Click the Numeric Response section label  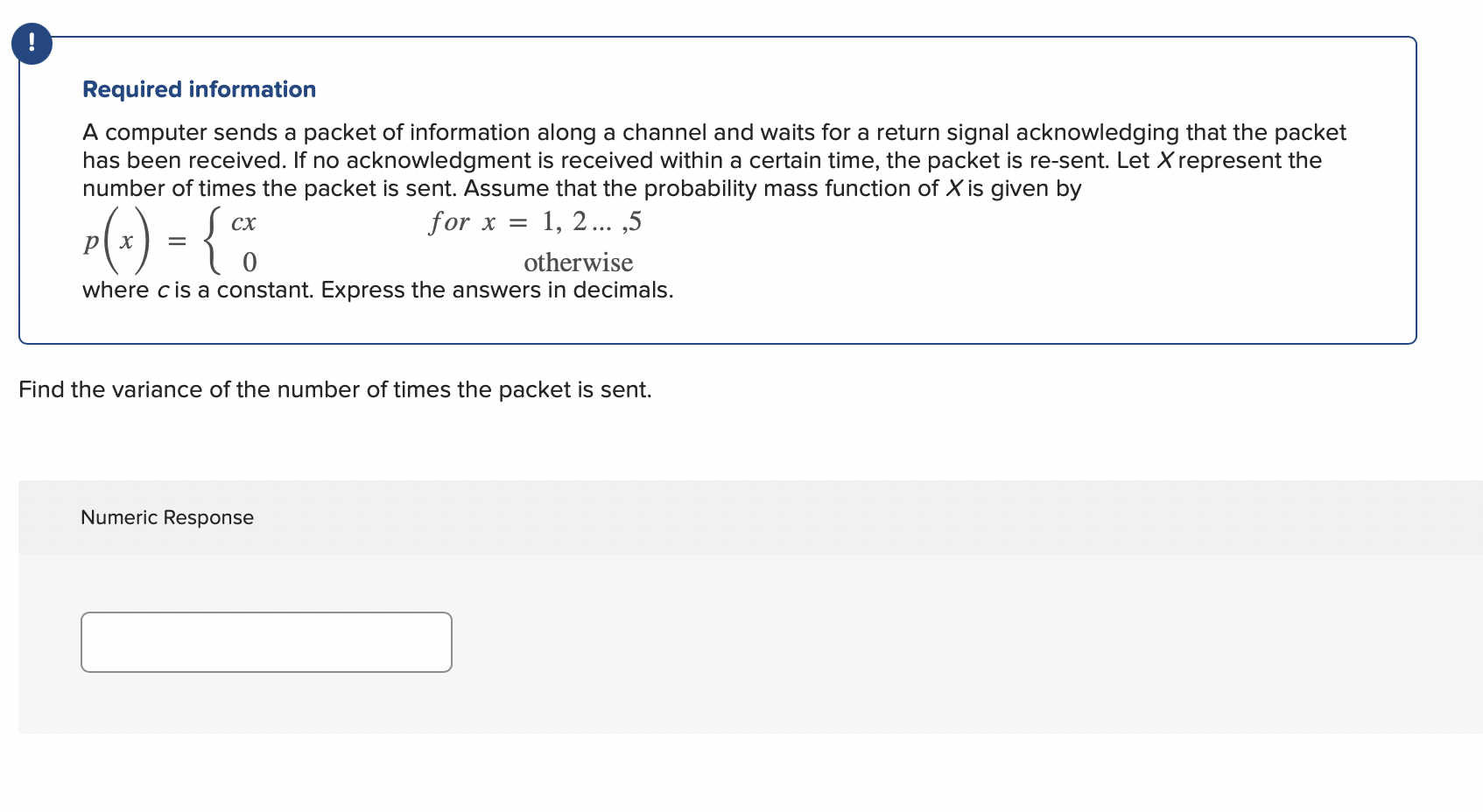166,517
